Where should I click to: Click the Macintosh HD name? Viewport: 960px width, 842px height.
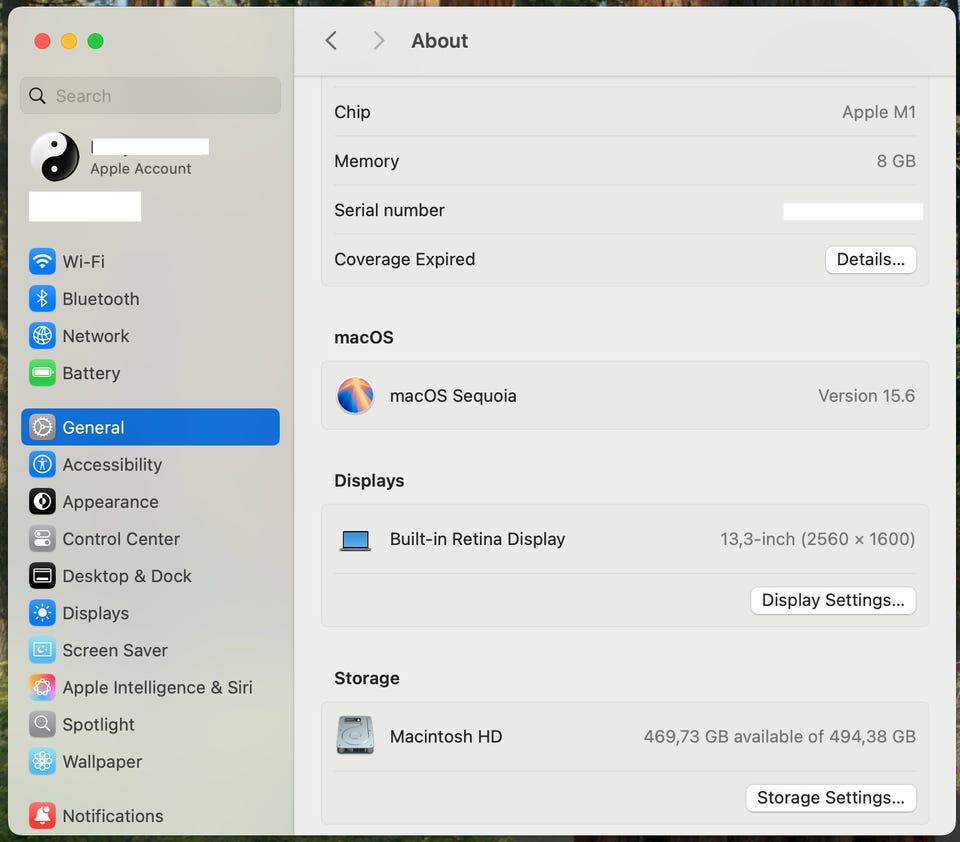click(446, 736)
